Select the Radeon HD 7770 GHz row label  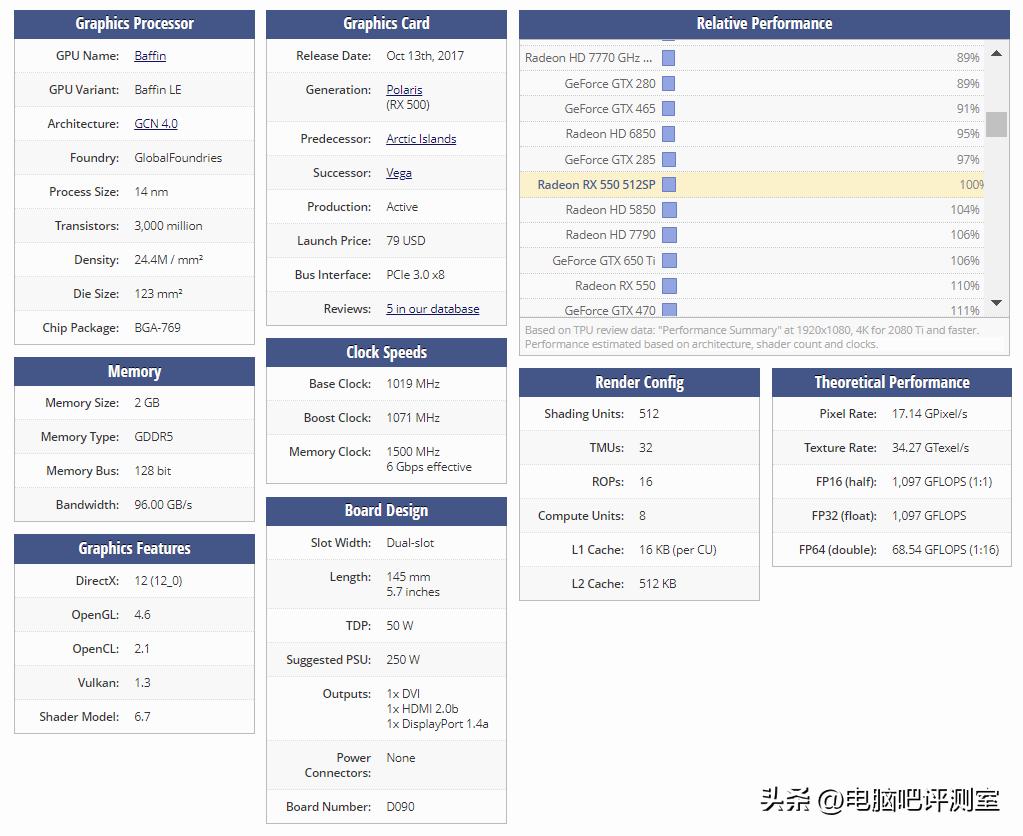coord(588,58)
